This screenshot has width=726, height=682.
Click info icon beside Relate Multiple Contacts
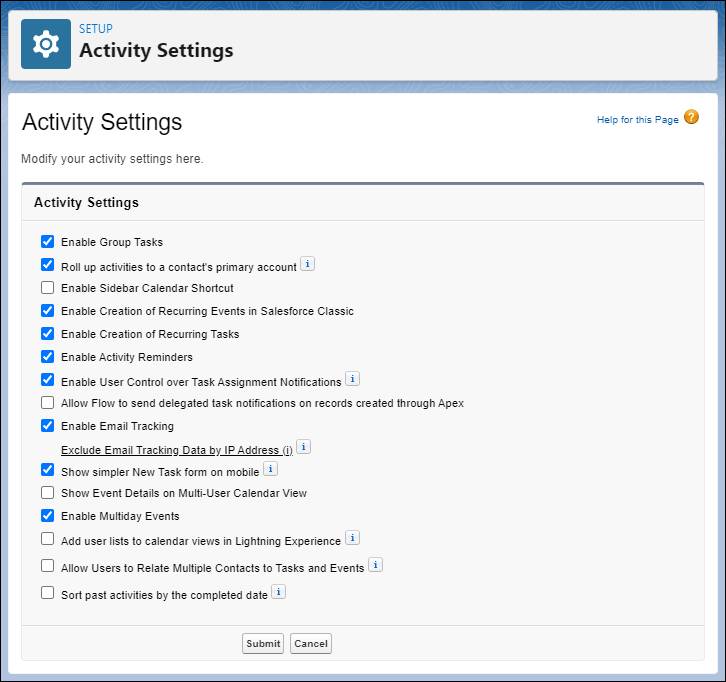coord(376,565)
